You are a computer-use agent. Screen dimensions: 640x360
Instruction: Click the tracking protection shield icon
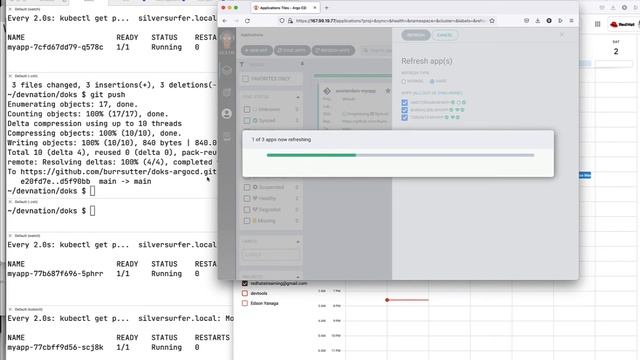[282, 21]
